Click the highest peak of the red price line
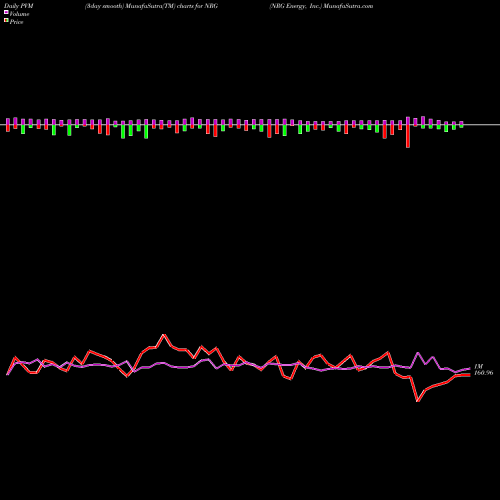 [x=164, y=335]
